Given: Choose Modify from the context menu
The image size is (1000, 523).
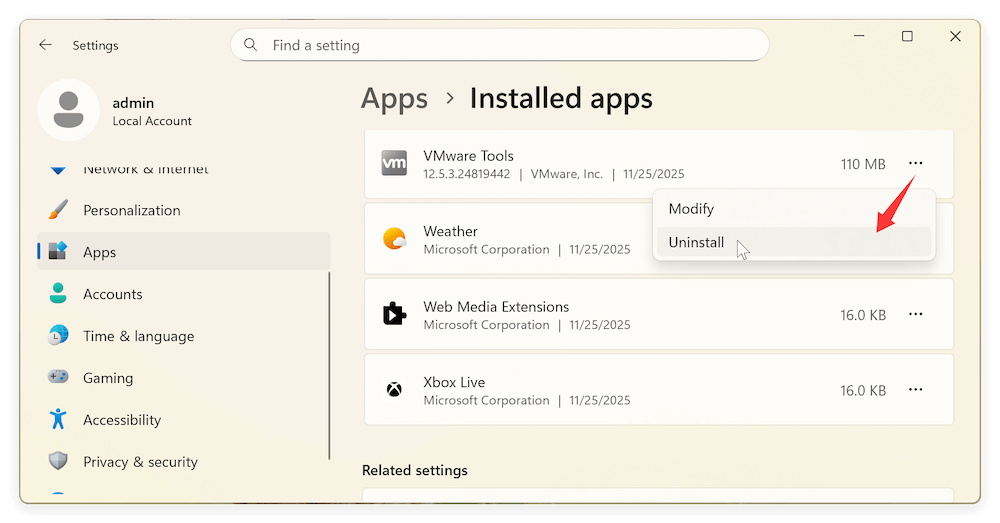Looking at the screenshot, I should [x=794, y=209].
